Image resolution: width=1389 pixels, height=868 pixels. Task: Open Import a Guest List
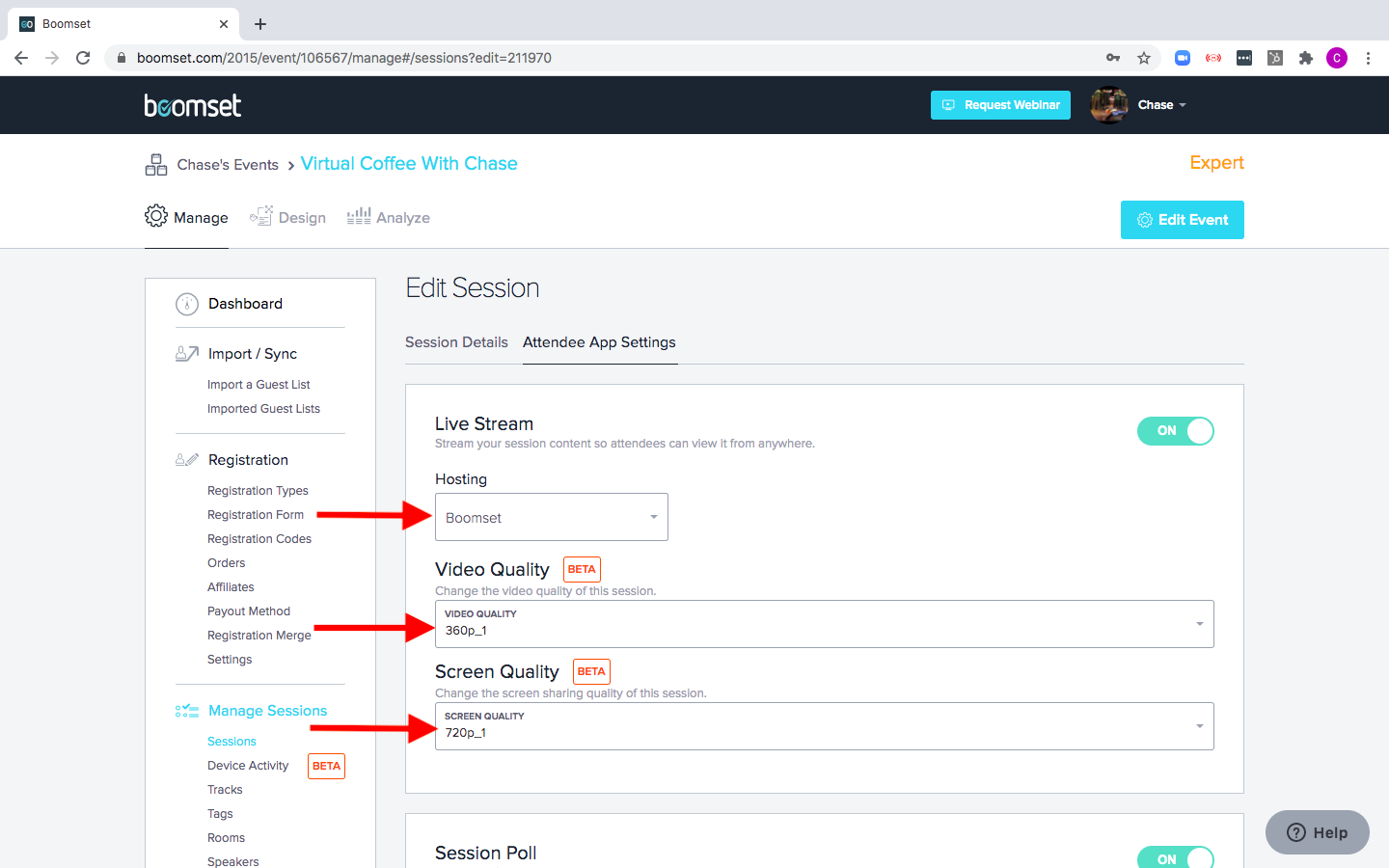click(x=259, y=385)
